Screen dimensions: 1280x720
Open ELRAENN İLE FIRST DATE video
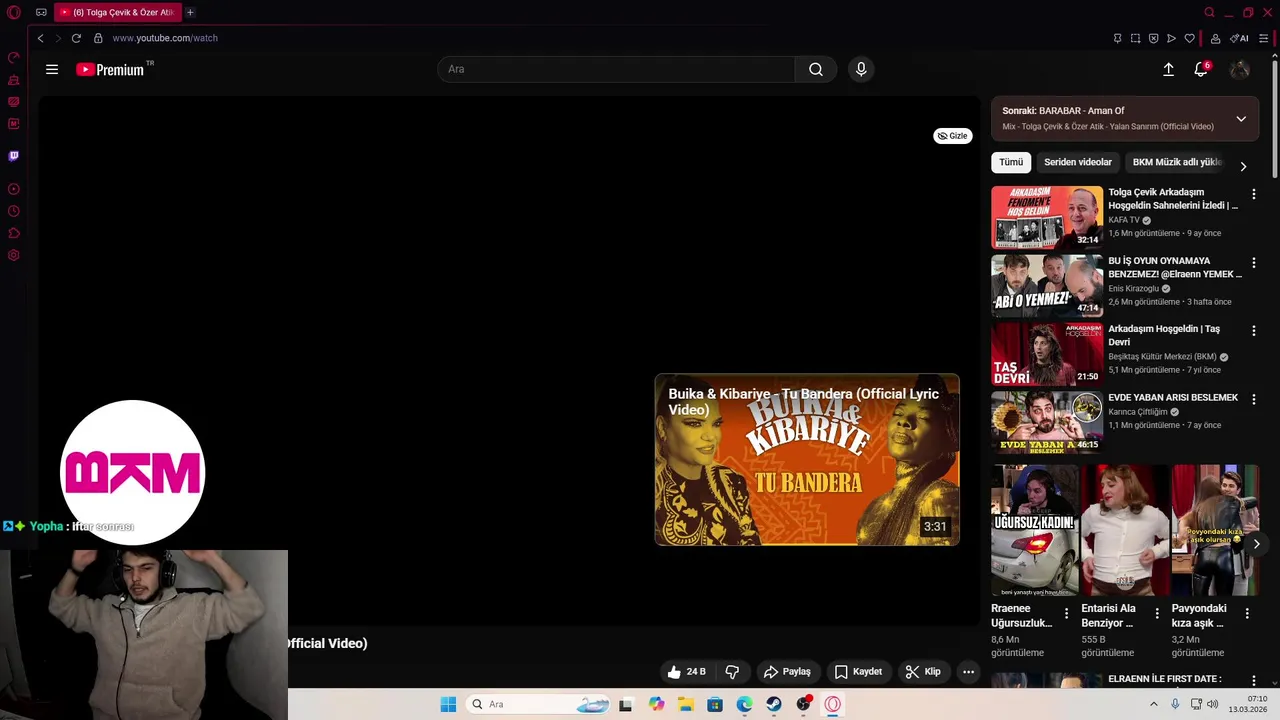1165,679
